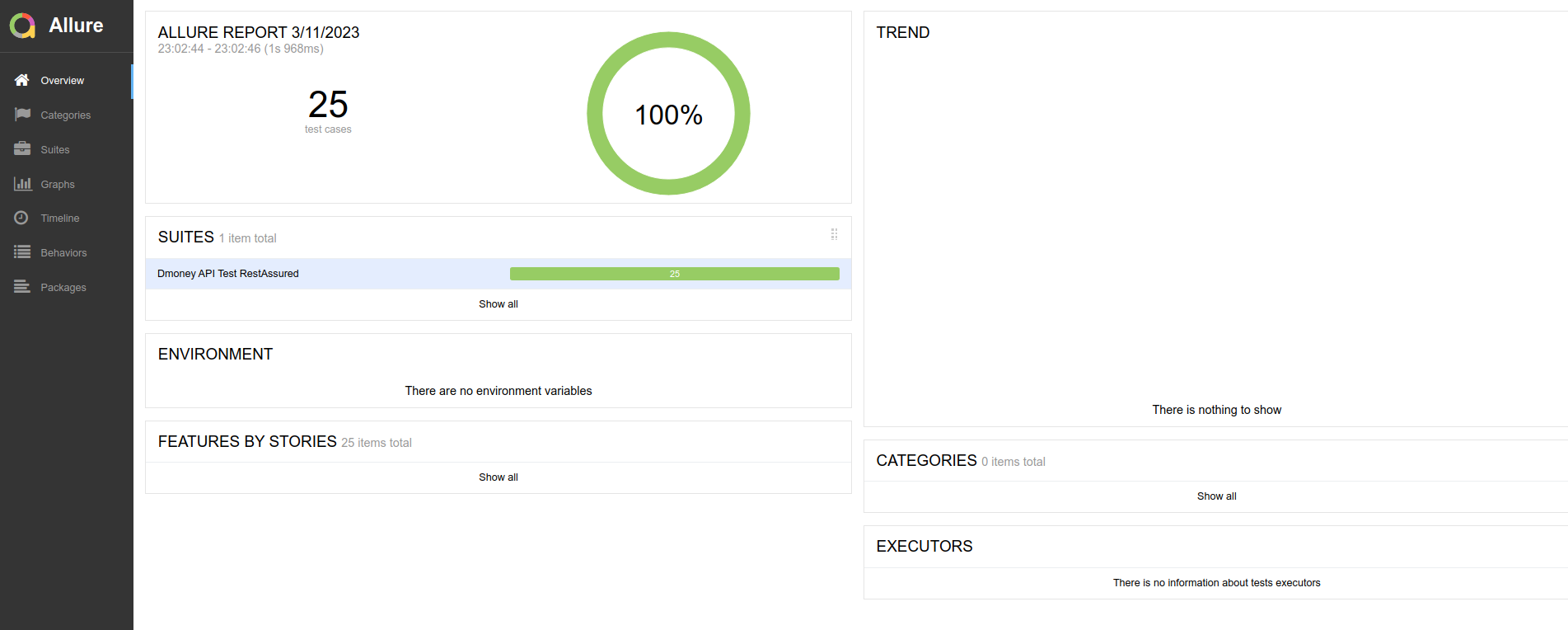Click the EXECUTORS heading
1568x630 pixels.
(x=924, y=546)
